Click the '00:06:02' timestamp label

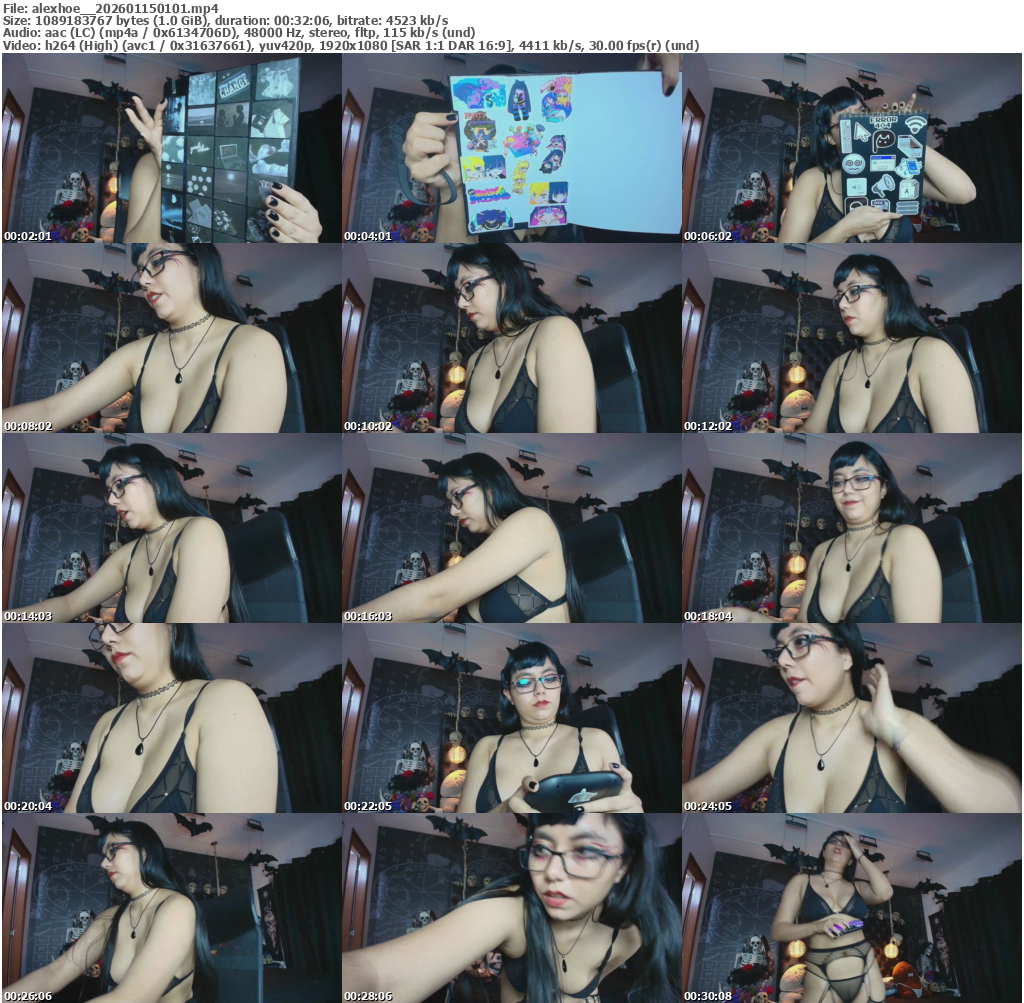(709, 236)
